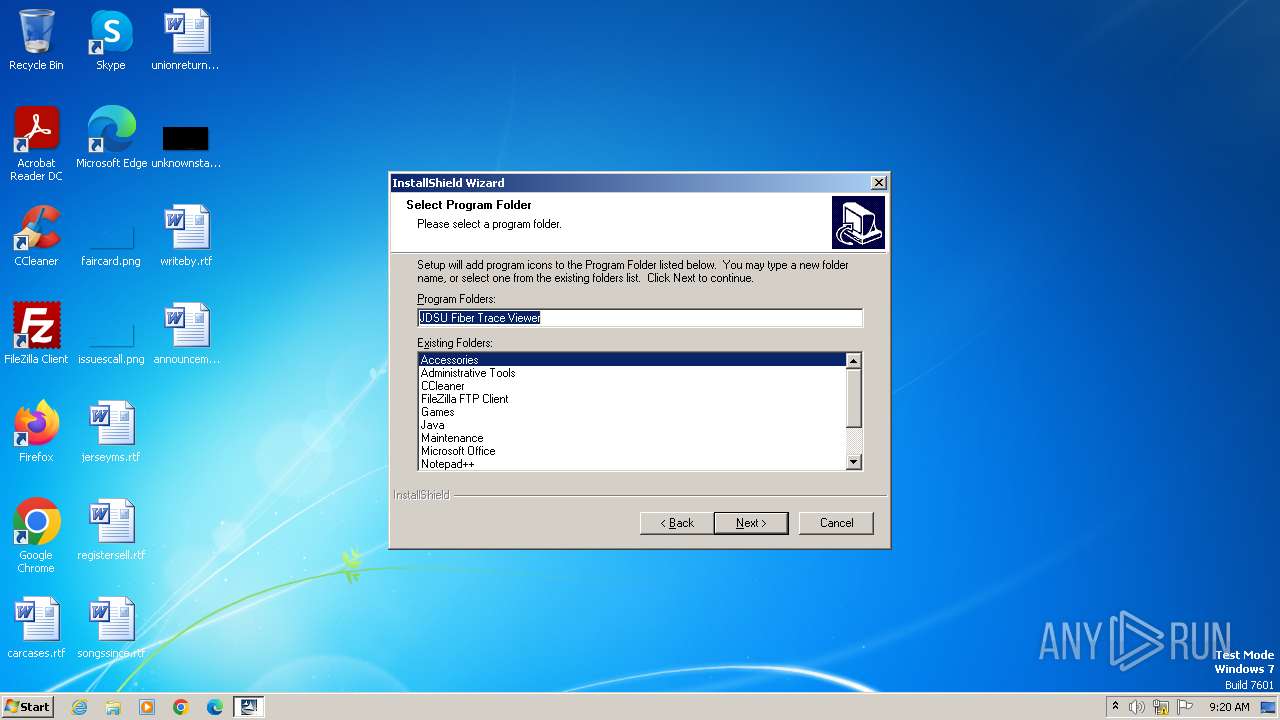Click Edge icon in taskbar
Image resolution: width=1280 pixels, height=720 pixels.
215,707
